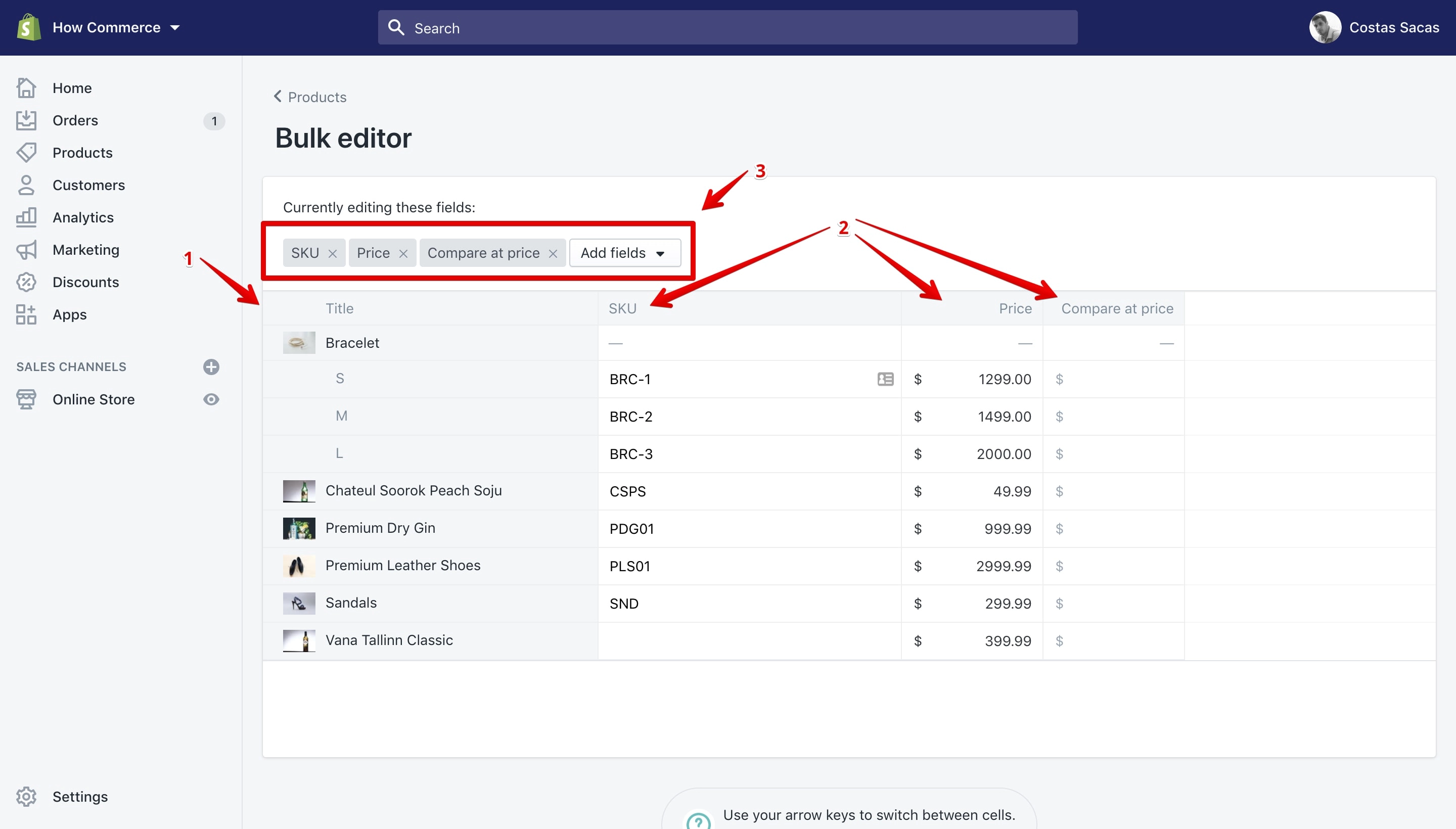Click the Orders count badge showing 1
Screen dimensions: 1456x829
point(214,121)
